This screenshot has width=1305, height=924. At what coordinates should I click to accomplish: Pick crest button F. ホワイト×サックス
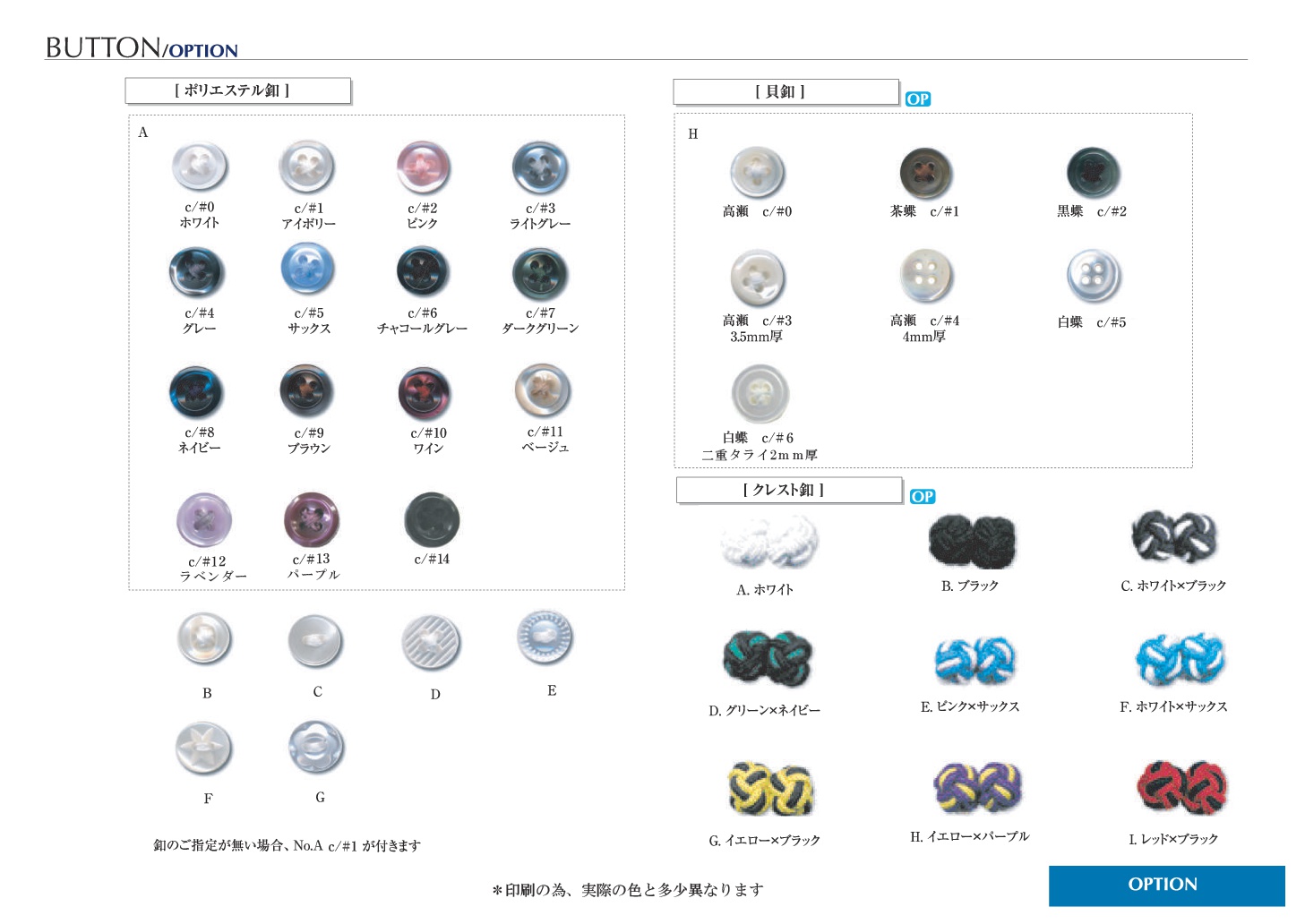coord(1181,658)
